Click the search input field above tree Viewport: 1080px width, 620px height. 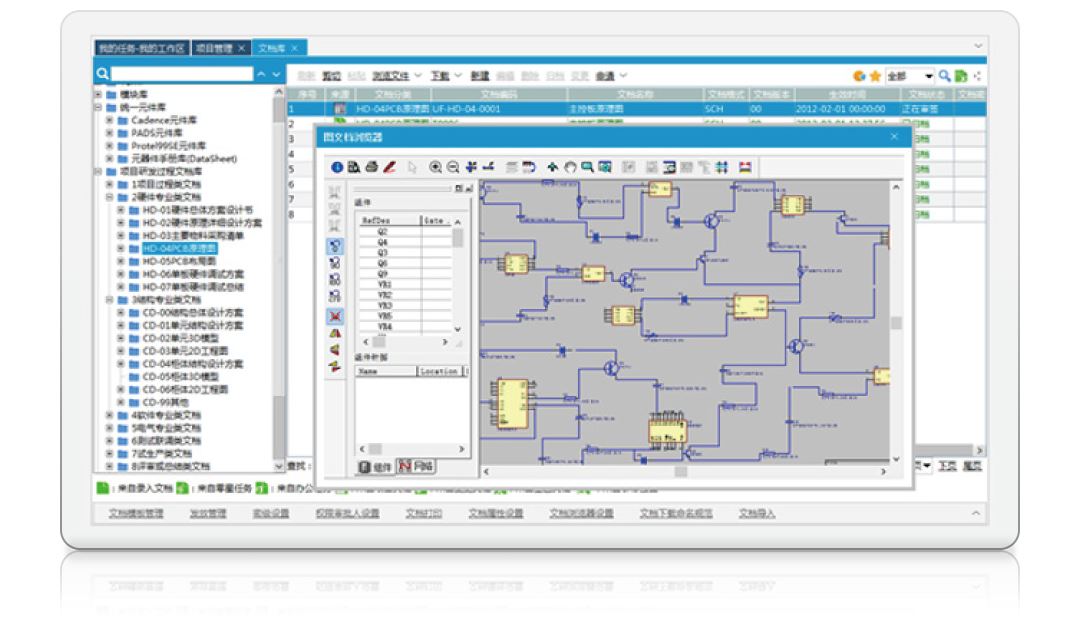[182, 74]
